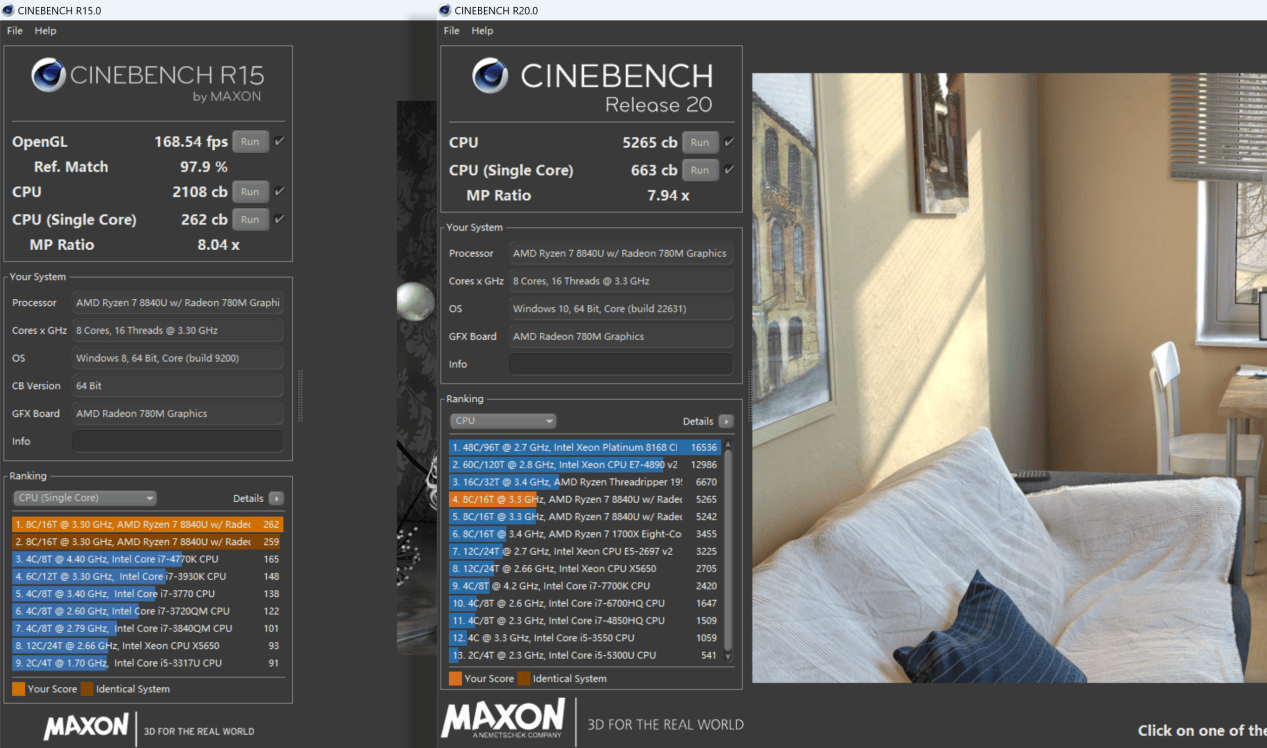Run the CPU (Single Core) test in R20
Viewport: 1267px width, 748px height.
(700, 170)
